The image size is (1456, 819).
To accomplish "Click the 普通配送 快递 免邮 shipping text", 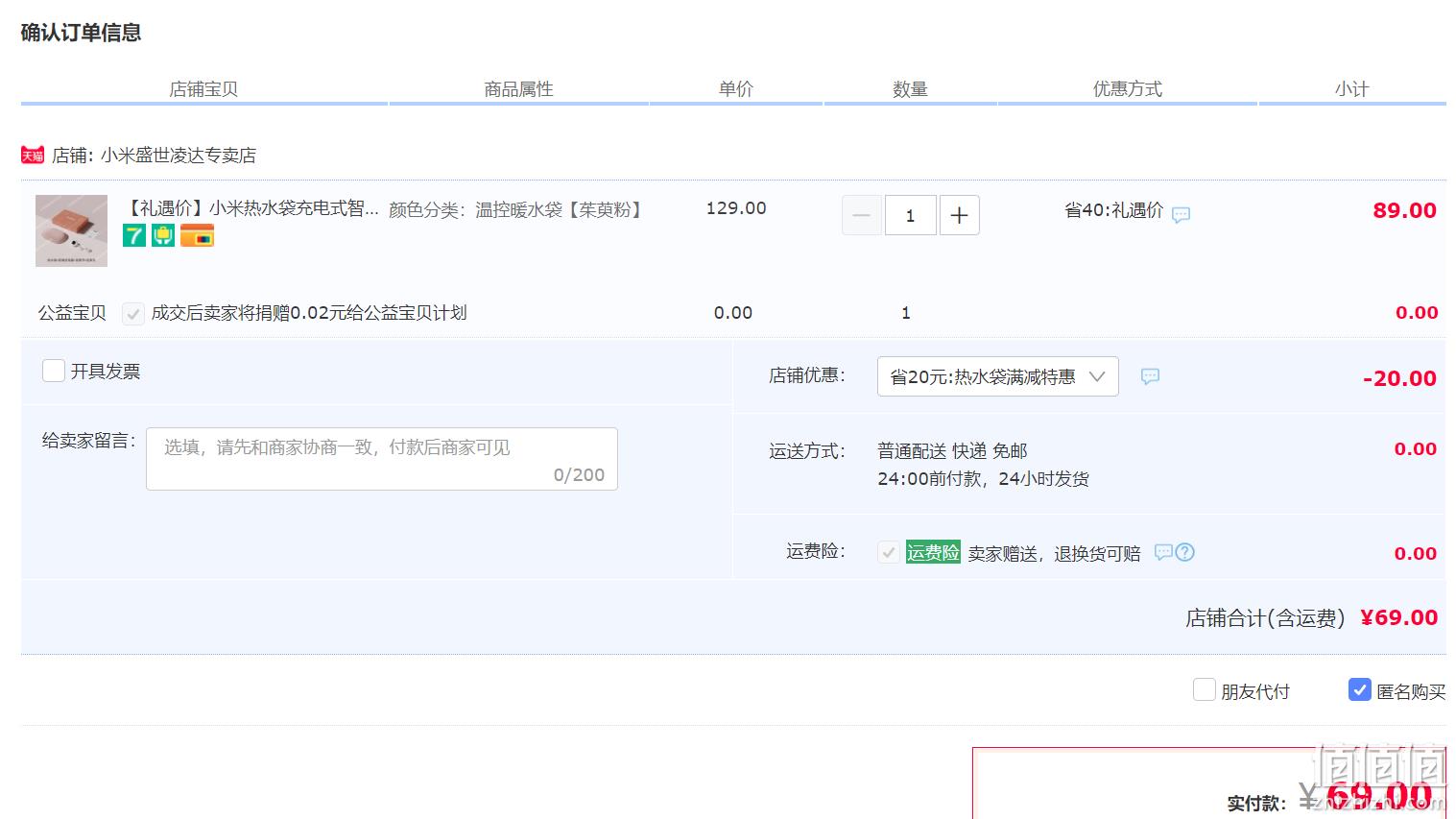I will [x=952, y=450].
